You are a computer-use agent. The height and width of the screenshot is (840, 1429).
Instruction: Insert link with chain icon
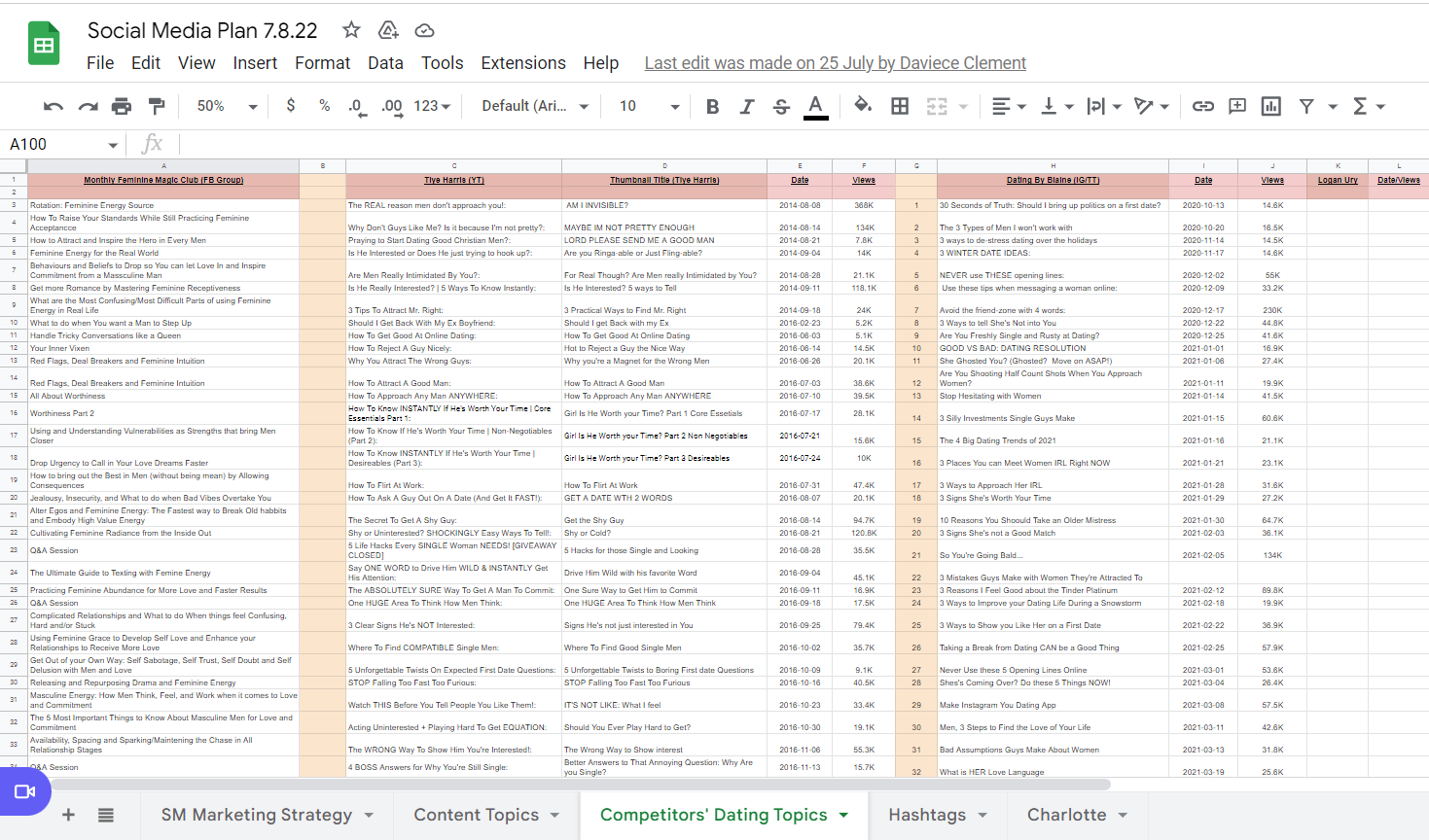tap(1203, 106)
